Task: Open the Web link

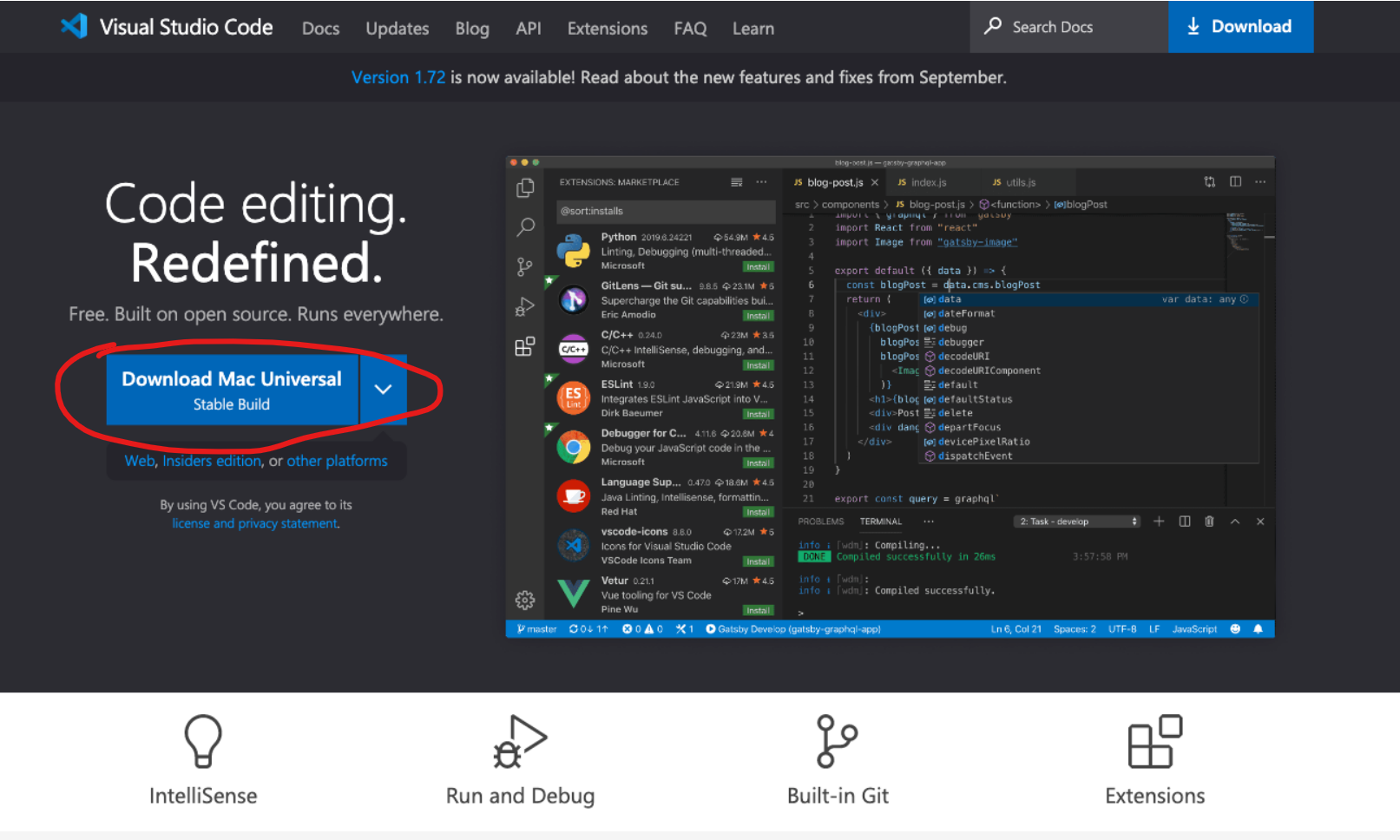Action: [139, 461]
